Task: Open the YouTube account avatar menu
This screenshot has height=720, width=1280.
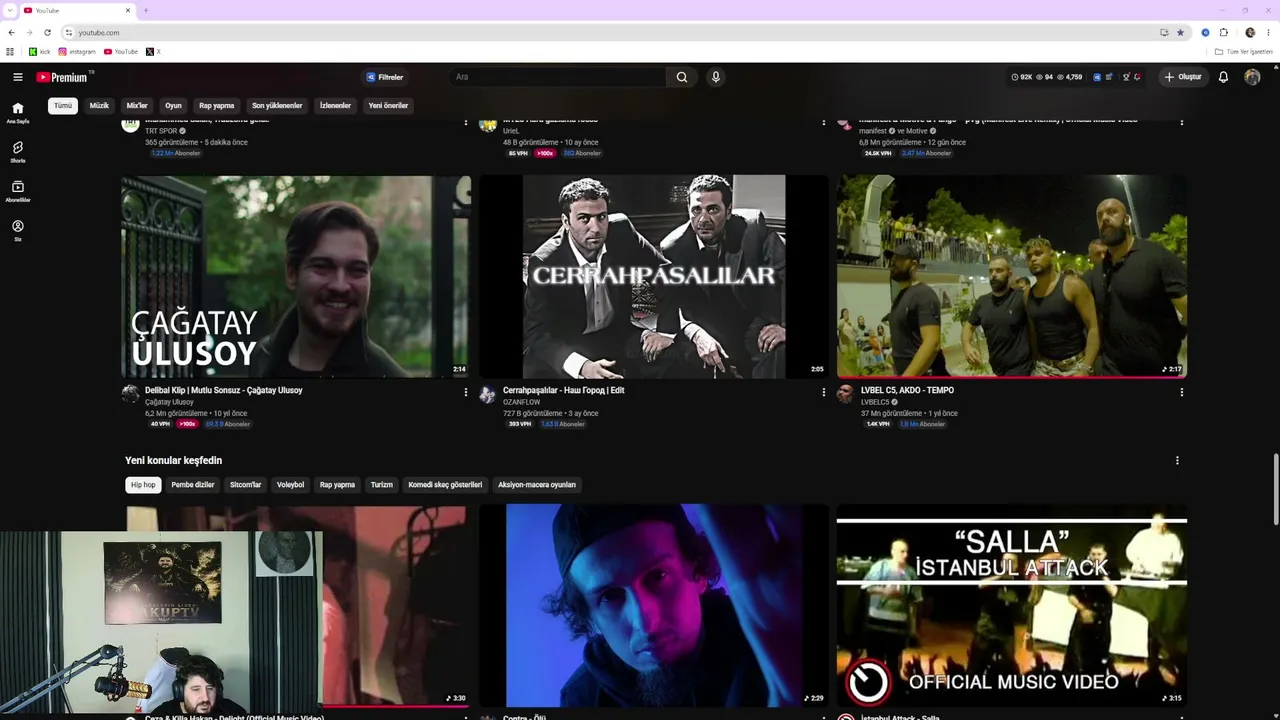Action: [1252, 77]
